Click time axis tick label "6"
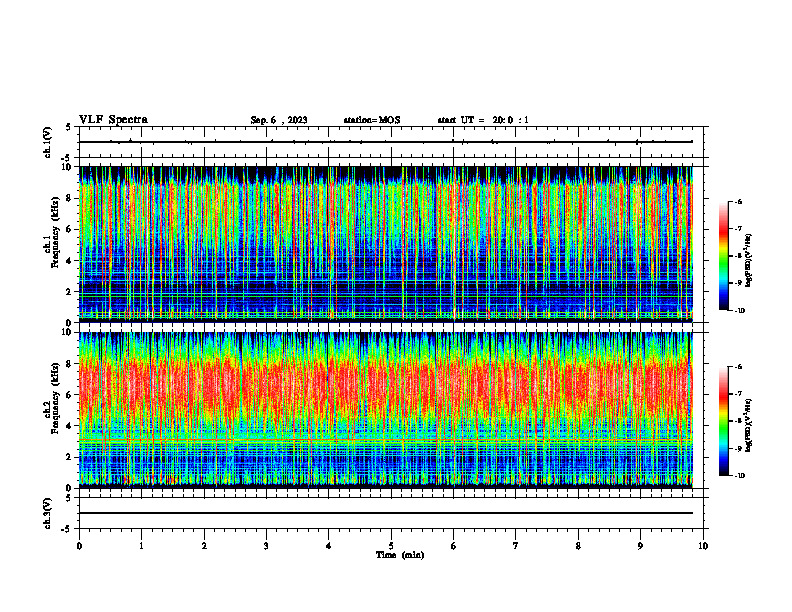Screen dimensions: 792x612 click(454, 546)
